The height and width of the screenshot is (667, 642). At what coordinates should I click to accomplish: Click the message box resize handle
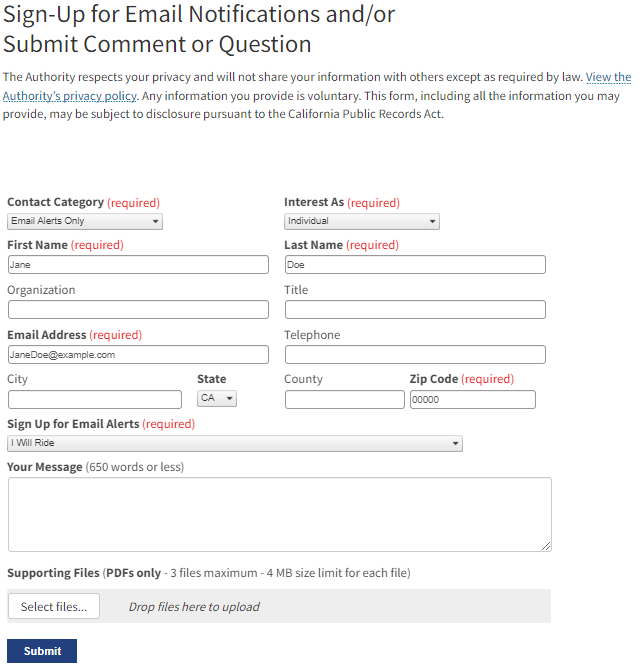click(546, 546)
